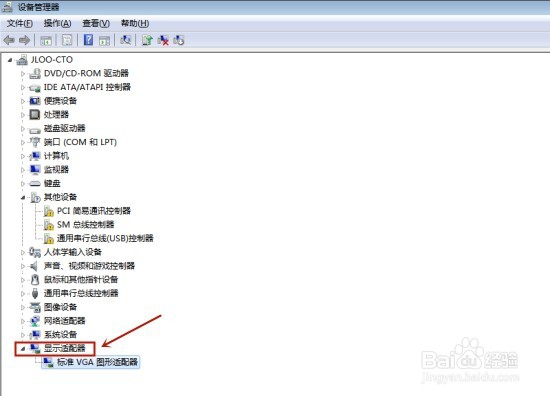This screenshot has width=550, height=396.
Task: Select the 计算机 category label
Action: click(x=56, y=156)
